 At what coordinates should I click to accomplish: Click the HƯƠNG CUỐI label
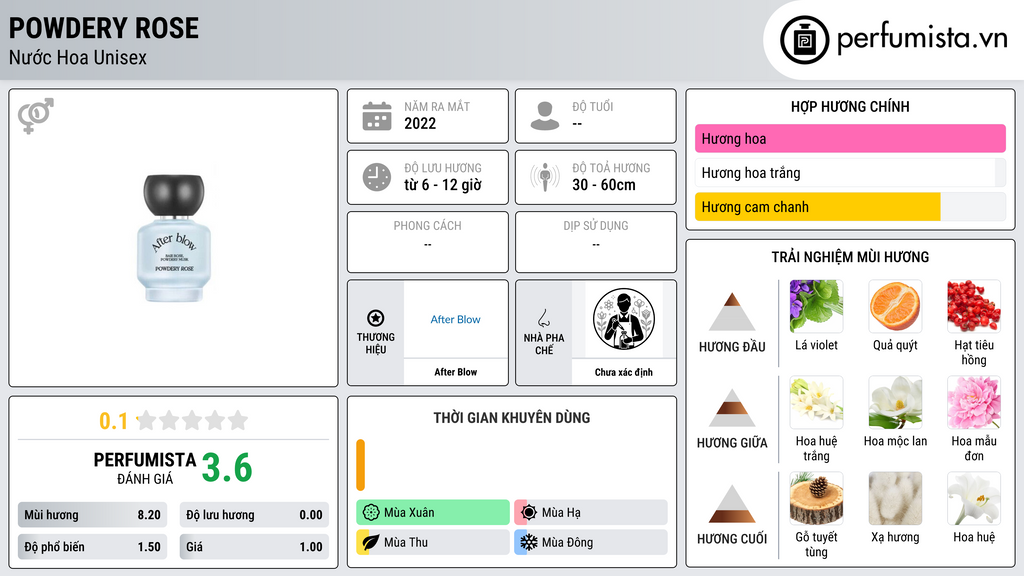[732, 539]
